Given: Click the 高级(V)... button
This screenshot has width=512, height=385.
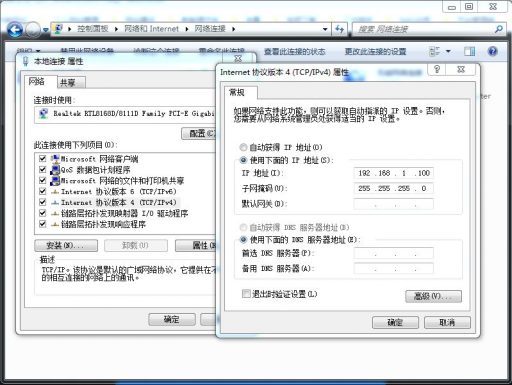Looking at the screenshot, I should [433, 296].
